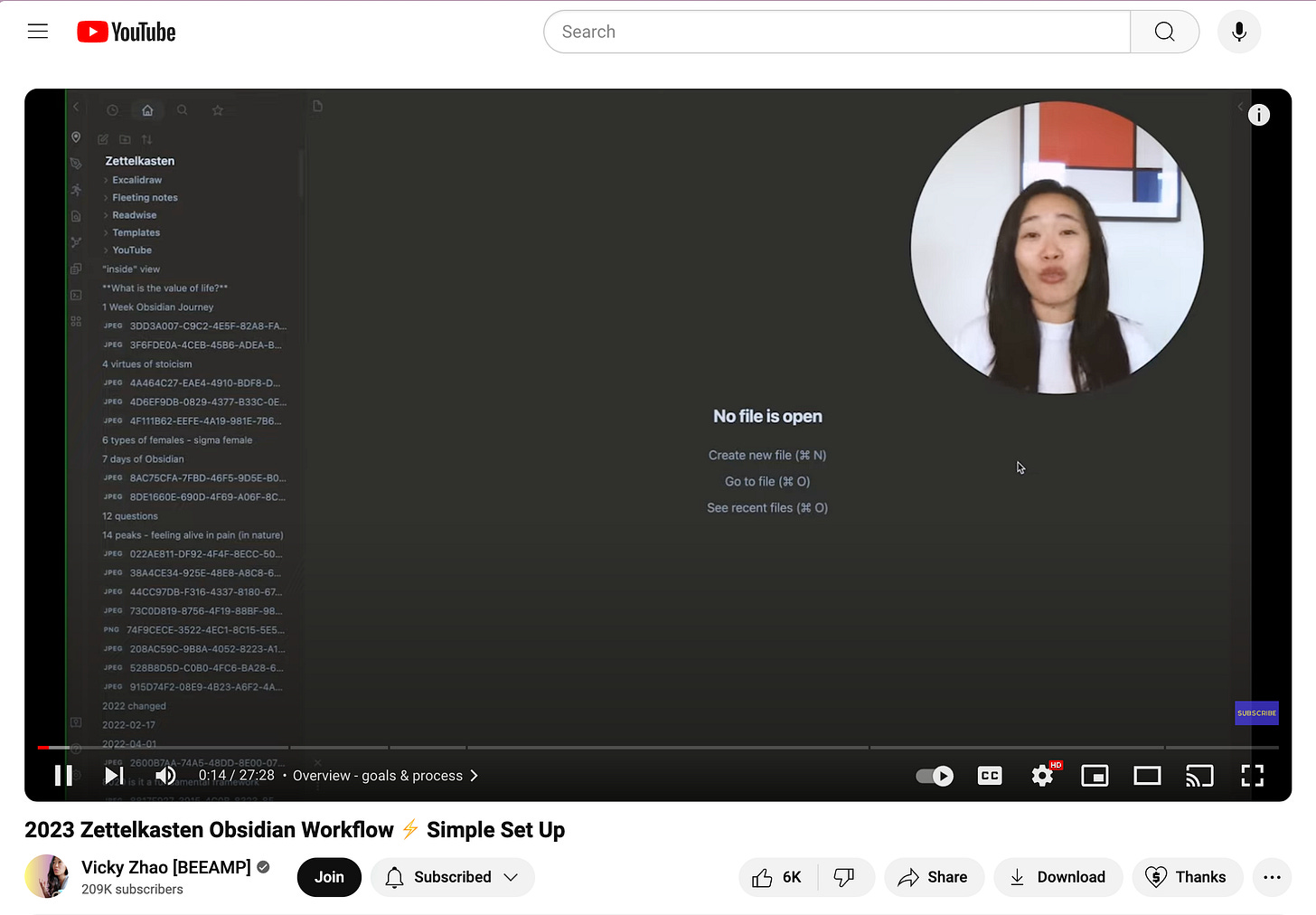
Task: Toggle the autoplay switch
Action: click(x=935, y=776)
